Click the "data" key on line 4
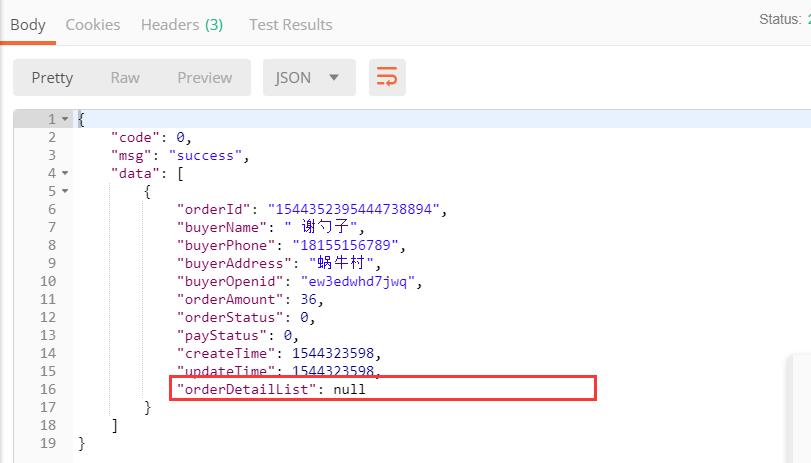Screen dimensions: 811x463 135,174
